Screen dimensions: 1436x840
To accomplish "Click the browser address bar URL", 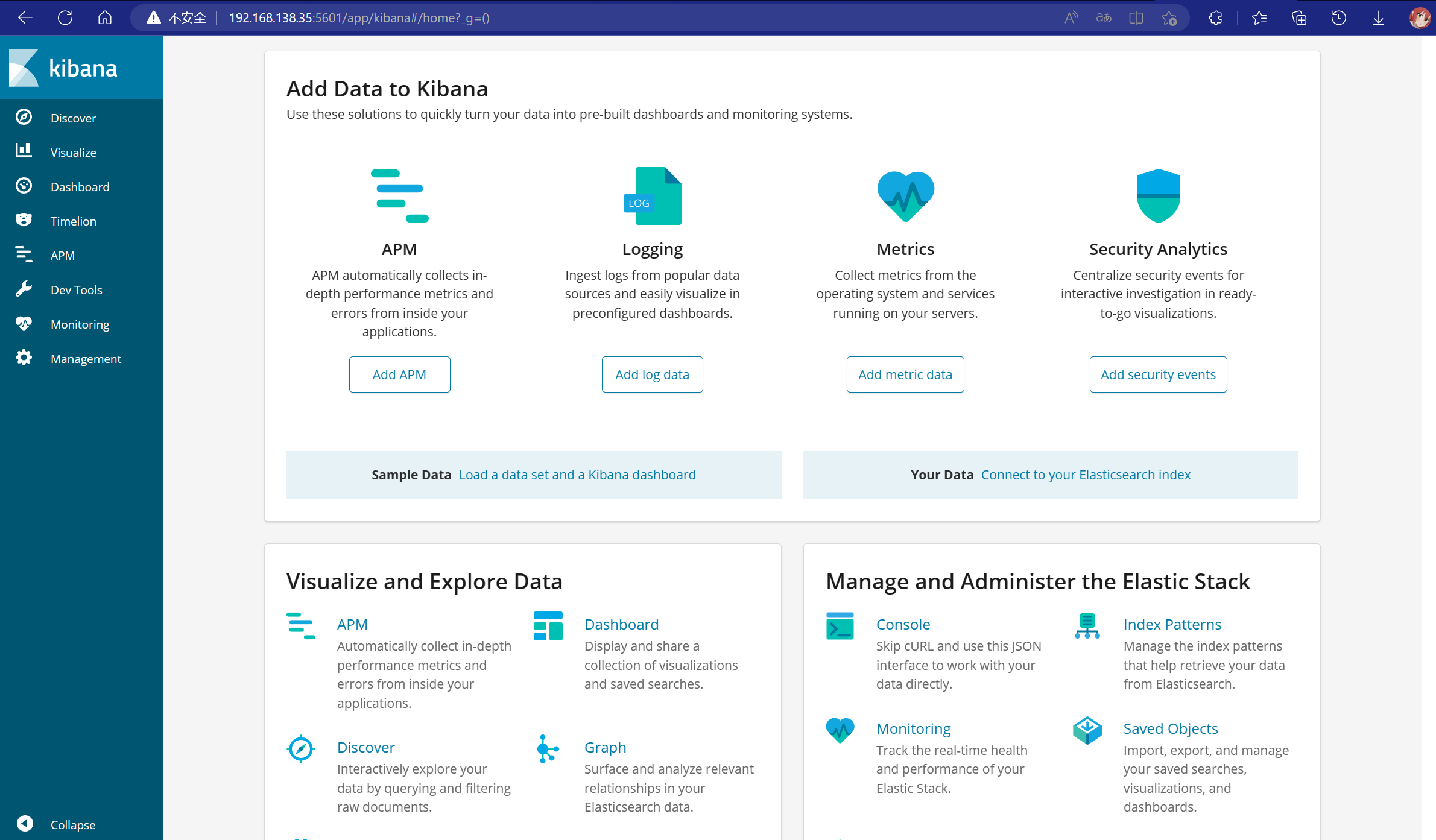I will coord(359,18).
